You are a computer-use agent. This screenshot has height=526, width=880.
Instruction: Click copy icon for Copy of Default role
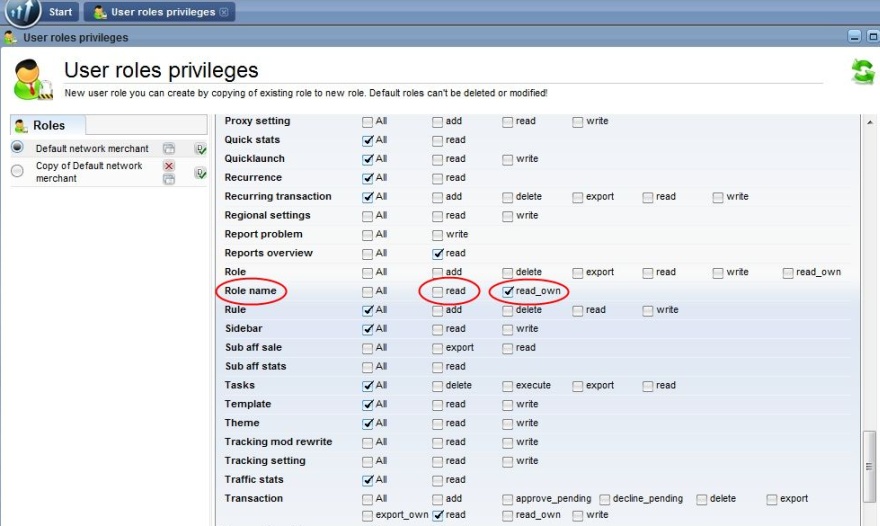(x=169, y=179)
